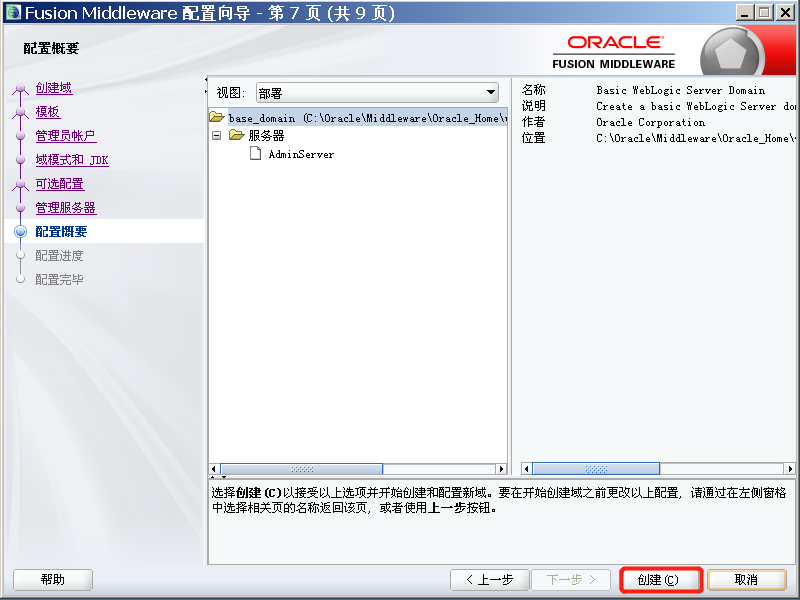This screenshot has width=800, height=600.
Task: Select the current 配置概要 step
Action: click(61, 232)
